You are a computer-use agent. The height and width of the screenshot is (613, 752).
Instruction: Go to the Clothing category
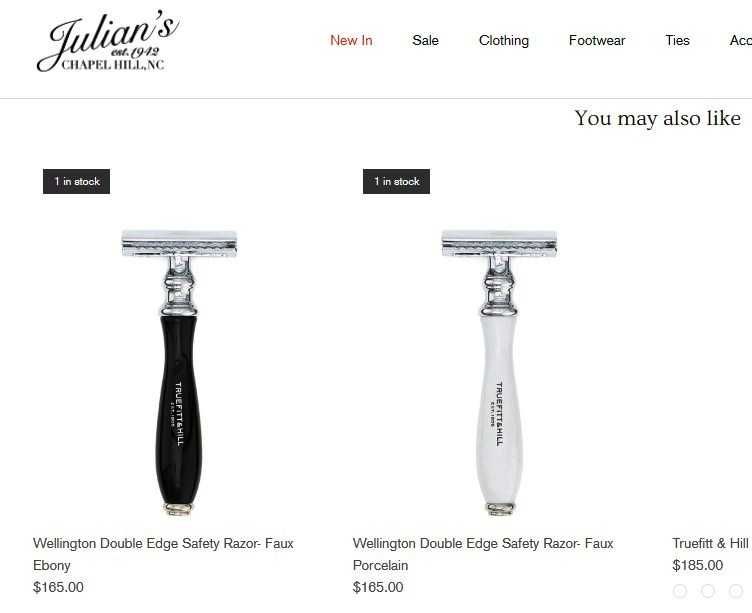pyautogui.click(x=504, y=40)
